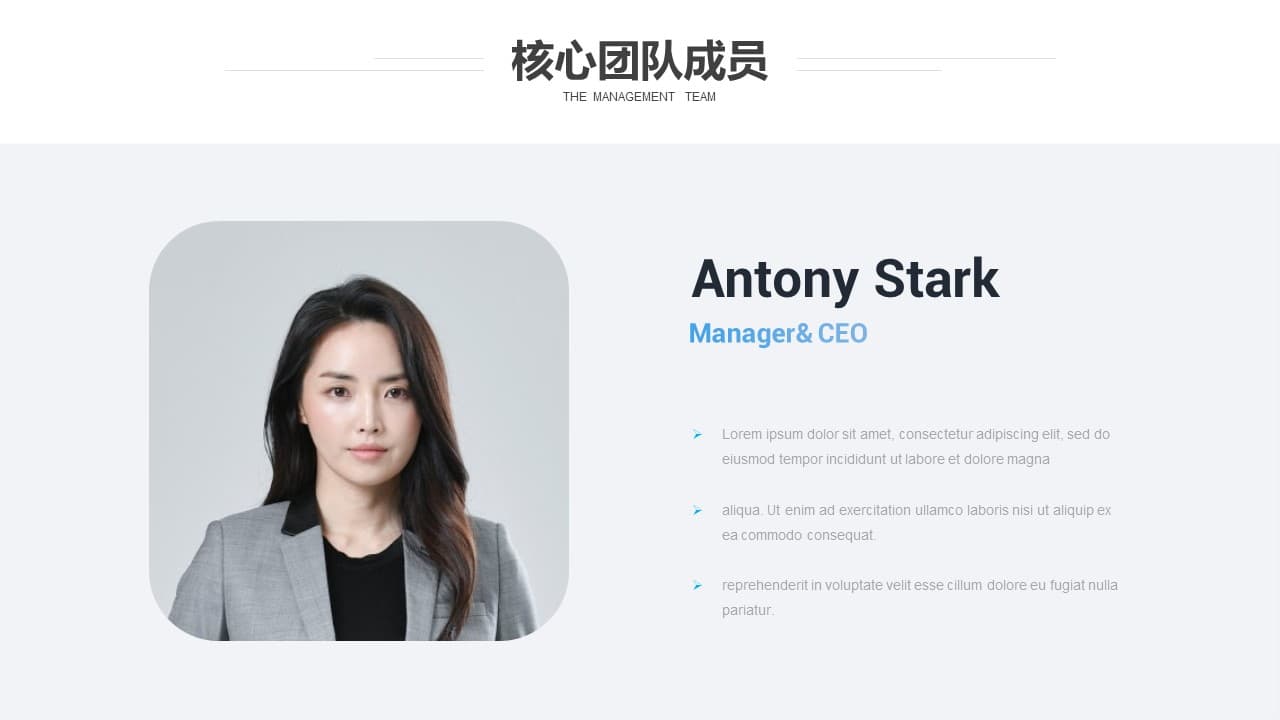This screenshot has height=720, width=1280.
Task: Click the Antony Stark name heading
Action: [845, 279]
